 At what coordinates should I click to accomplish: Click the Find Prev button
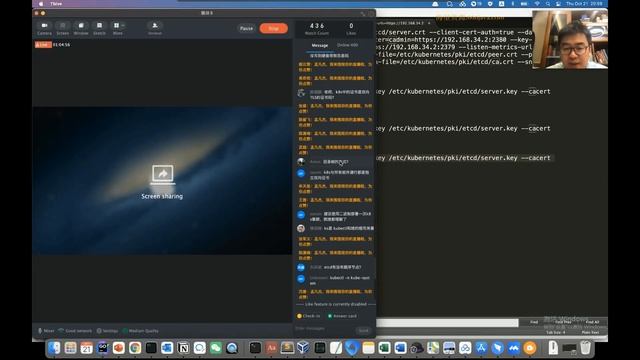pos(563,322)
